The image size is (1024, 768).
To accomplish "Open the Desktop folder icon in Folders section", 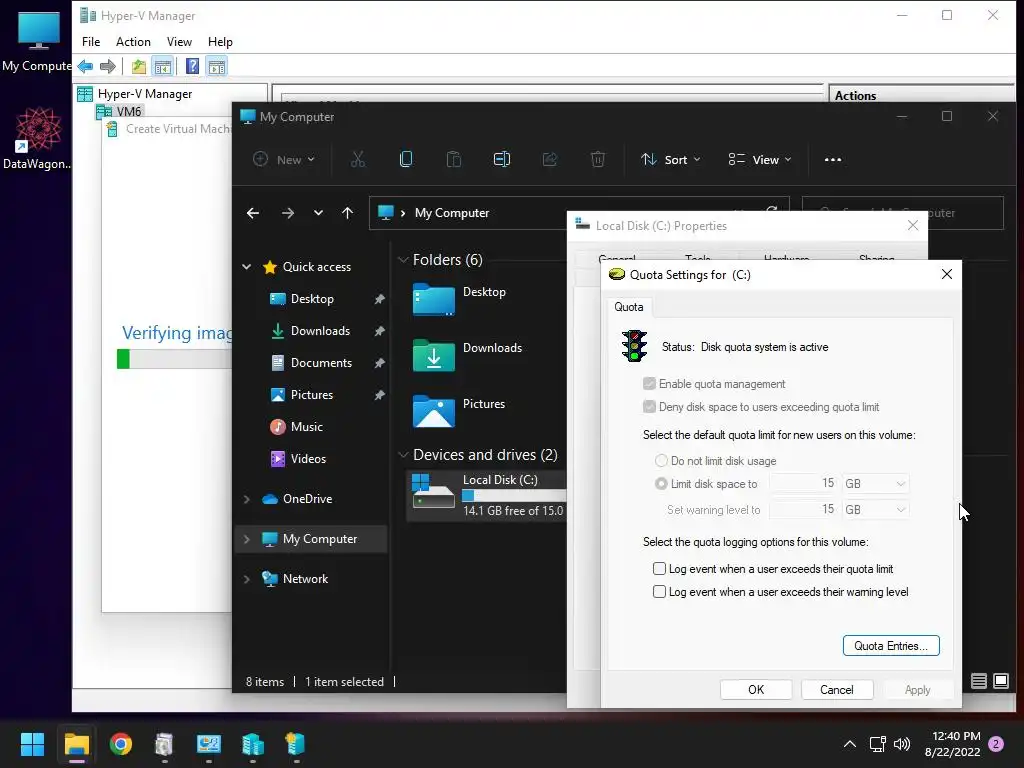I will pos(434,300).
